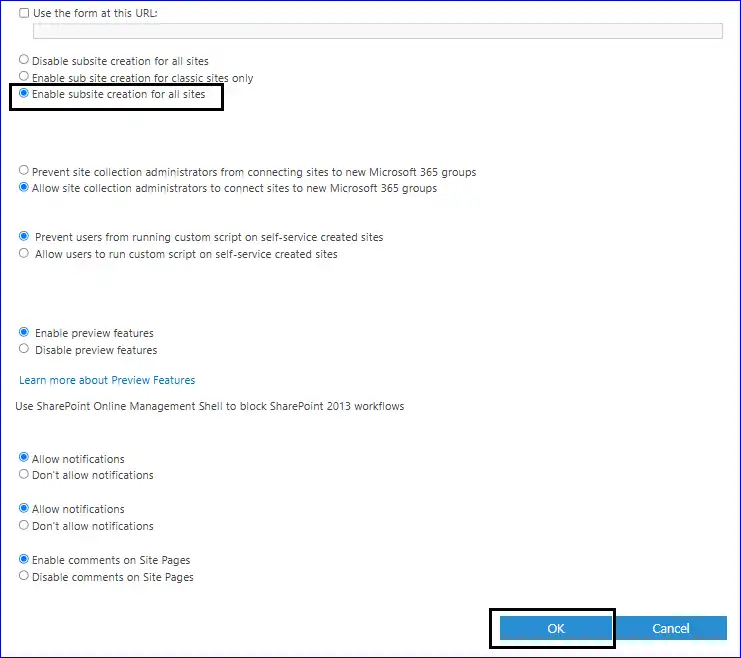Open 'Learn more about Preview Features' link
741x658 pixels.
pyautogui.click(x=107, y=380)
